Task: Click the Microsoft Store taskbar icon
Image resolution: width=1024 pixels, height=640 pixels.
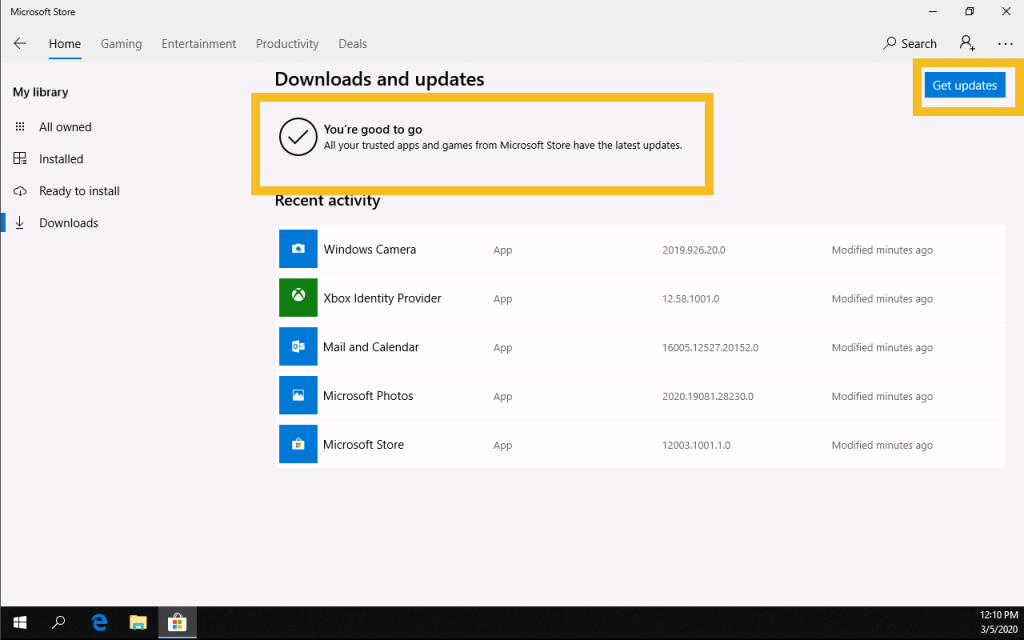Action: (x=177, y=623)
